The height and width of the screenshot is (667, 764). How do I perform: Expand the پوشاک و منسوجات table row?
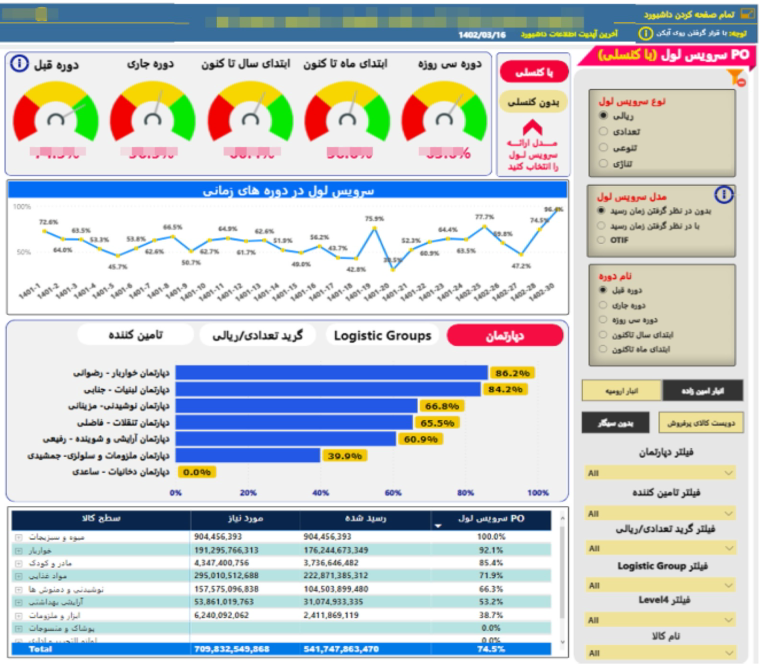point(19,629)
